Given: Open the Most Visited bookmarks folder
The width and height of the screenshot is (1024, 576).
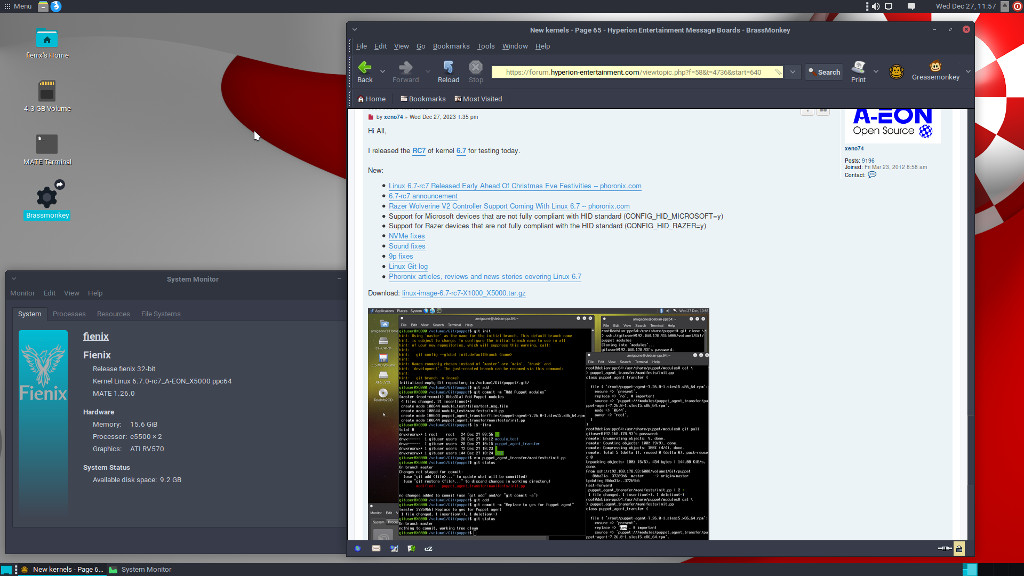Looking at the screenshot, I should 478,99.
